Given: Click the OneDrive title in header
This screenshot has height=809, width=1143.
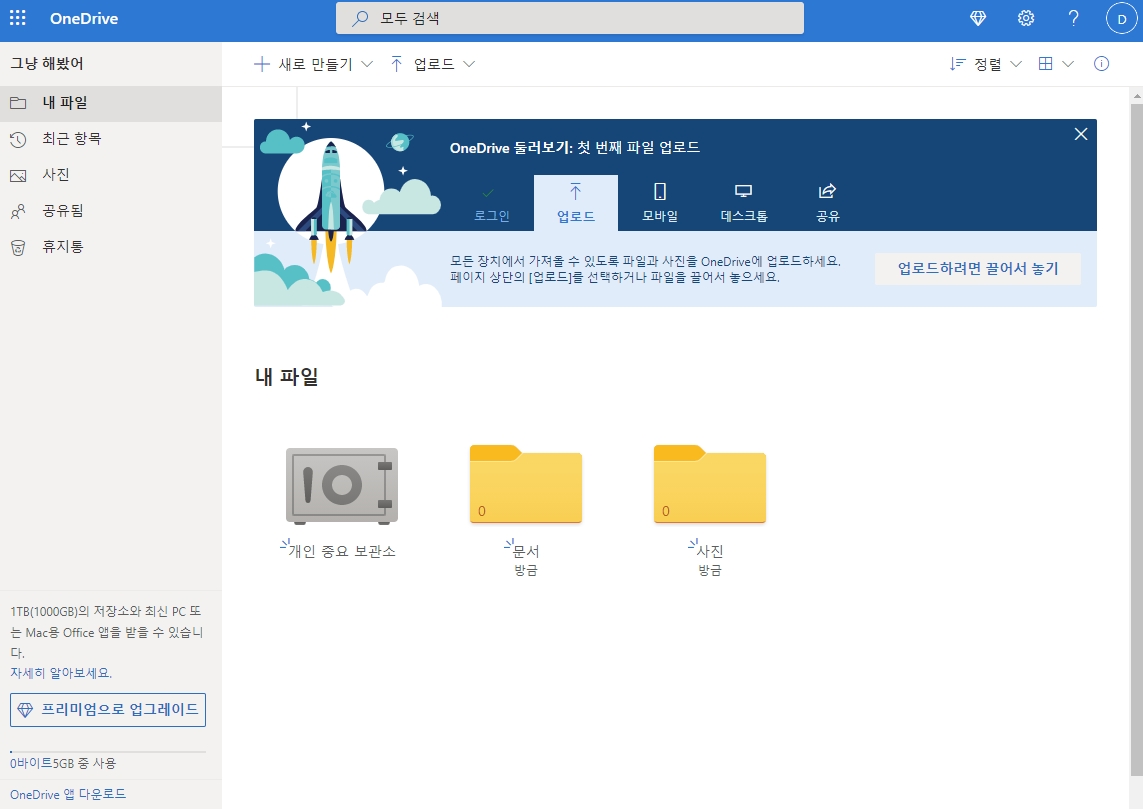Looking at the screenshot, I should coord(84,19).
